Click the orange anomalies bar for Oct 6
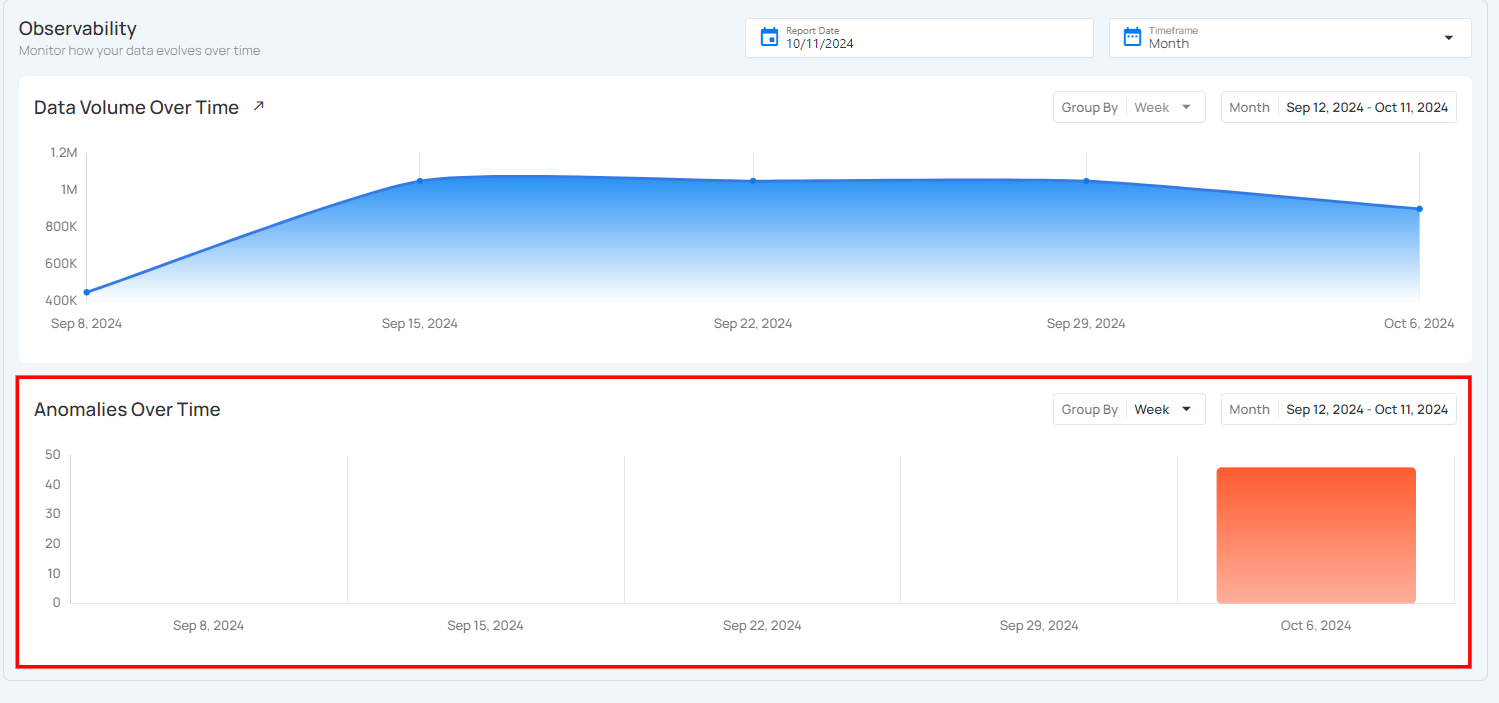The height and width of the screenshot is (703, 1499). [x=1315, y=535]
